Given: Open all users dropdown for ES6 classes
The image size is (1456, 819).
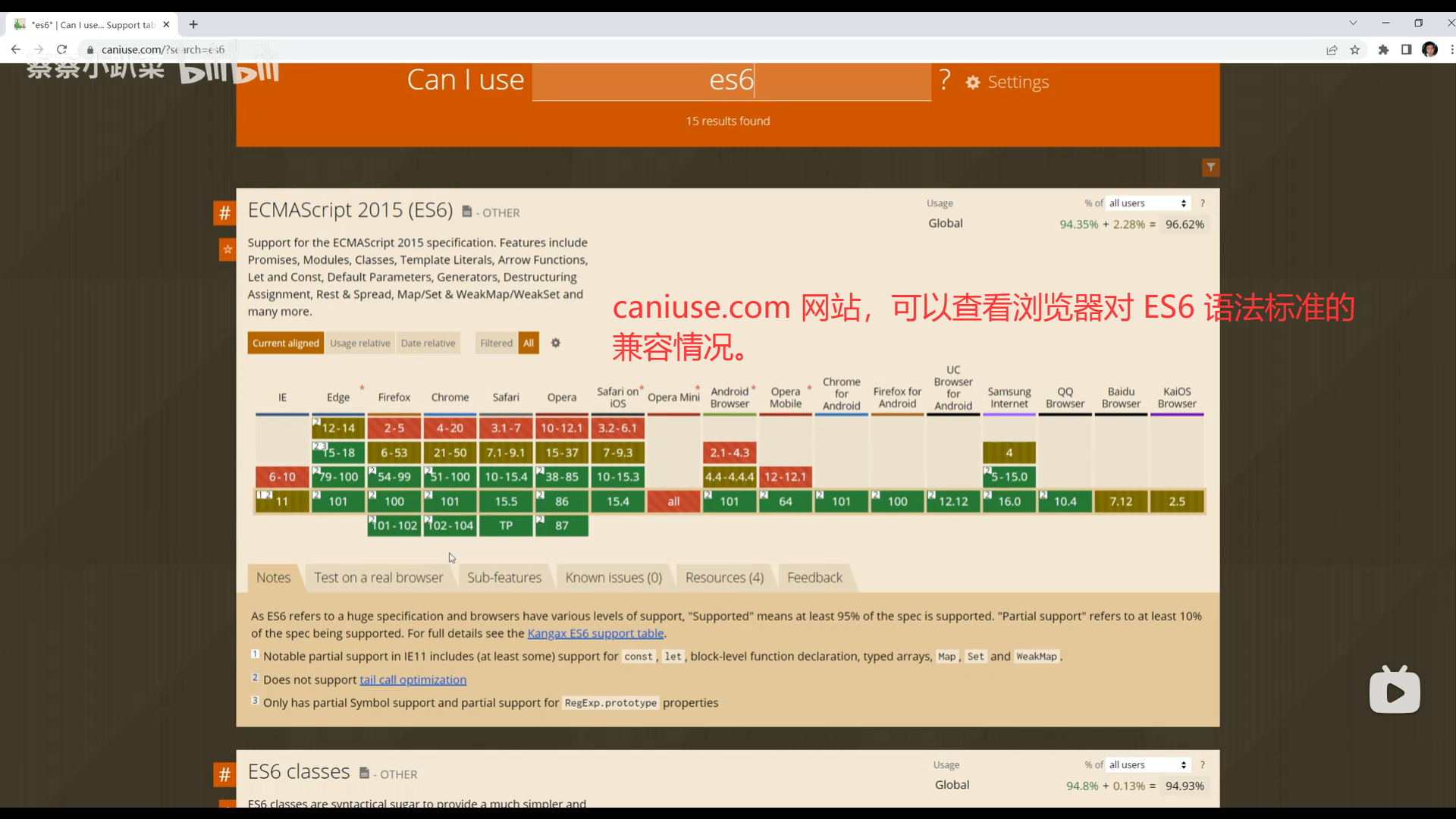Looking at the screenshot, I should pos(1147,764).
